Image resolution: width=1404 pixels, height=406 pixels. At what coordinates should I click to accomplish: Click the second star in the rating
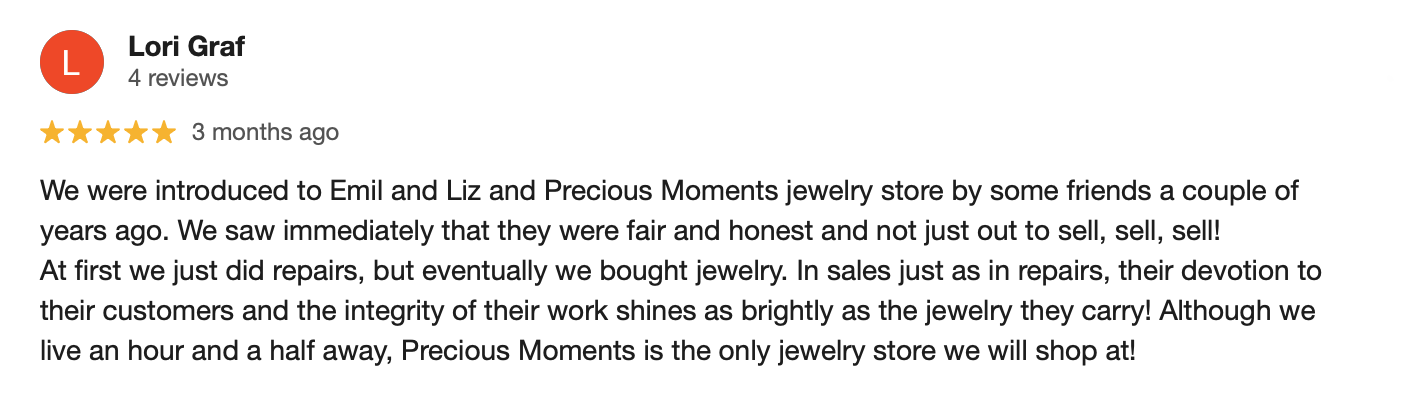(x=80, y=132)
